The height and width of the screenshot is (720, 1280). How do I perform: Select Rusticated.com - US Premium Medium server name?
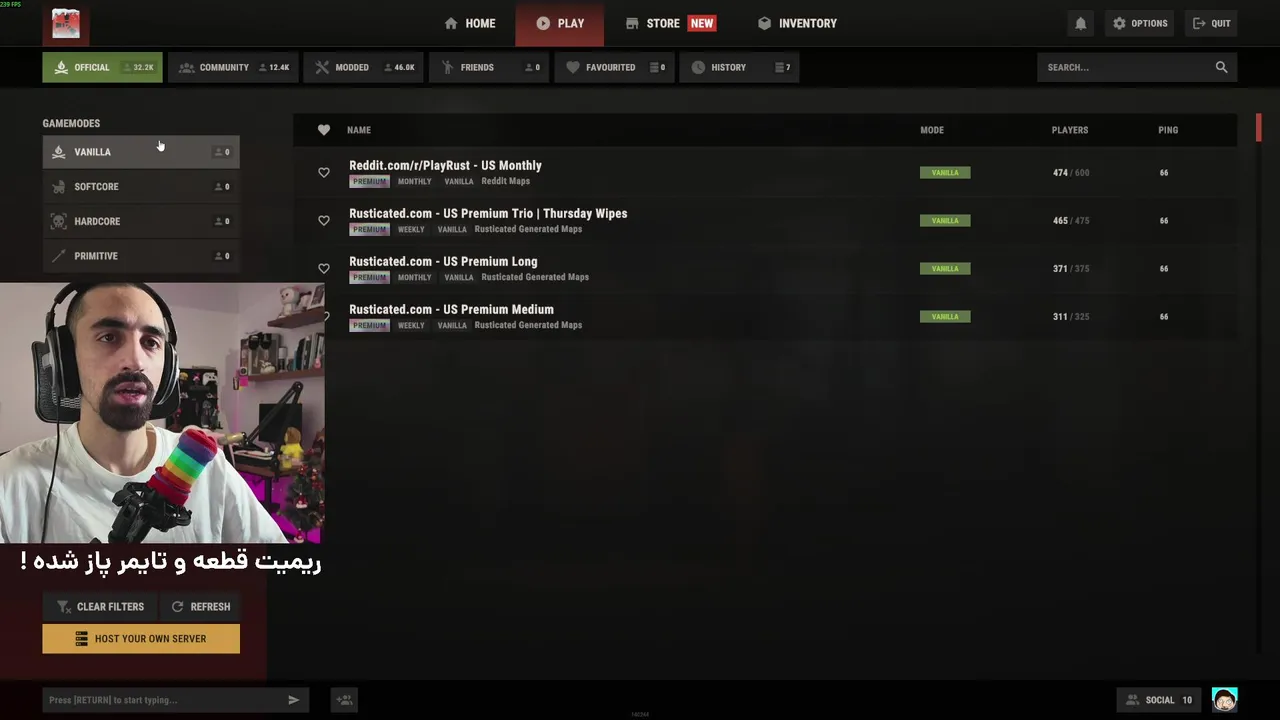451,310
